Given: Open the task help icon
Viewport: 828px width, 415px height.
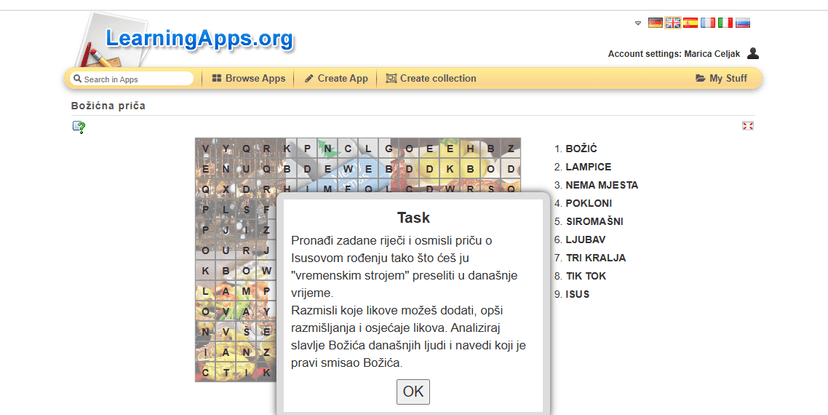Looking at the screenshot, I should tap(78, 126).
